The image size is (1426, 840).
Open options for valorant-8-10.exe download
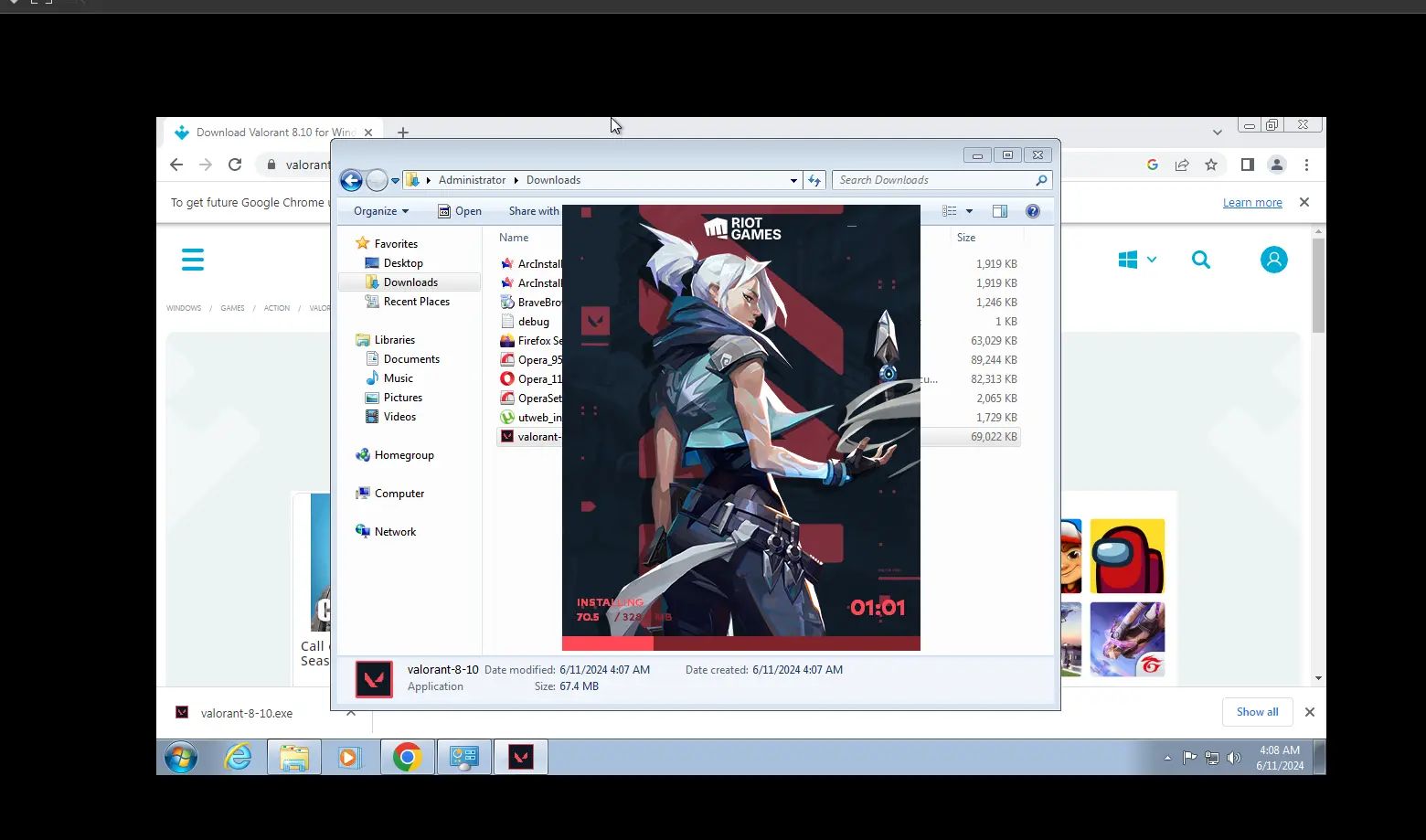click(x=351, y=713)
